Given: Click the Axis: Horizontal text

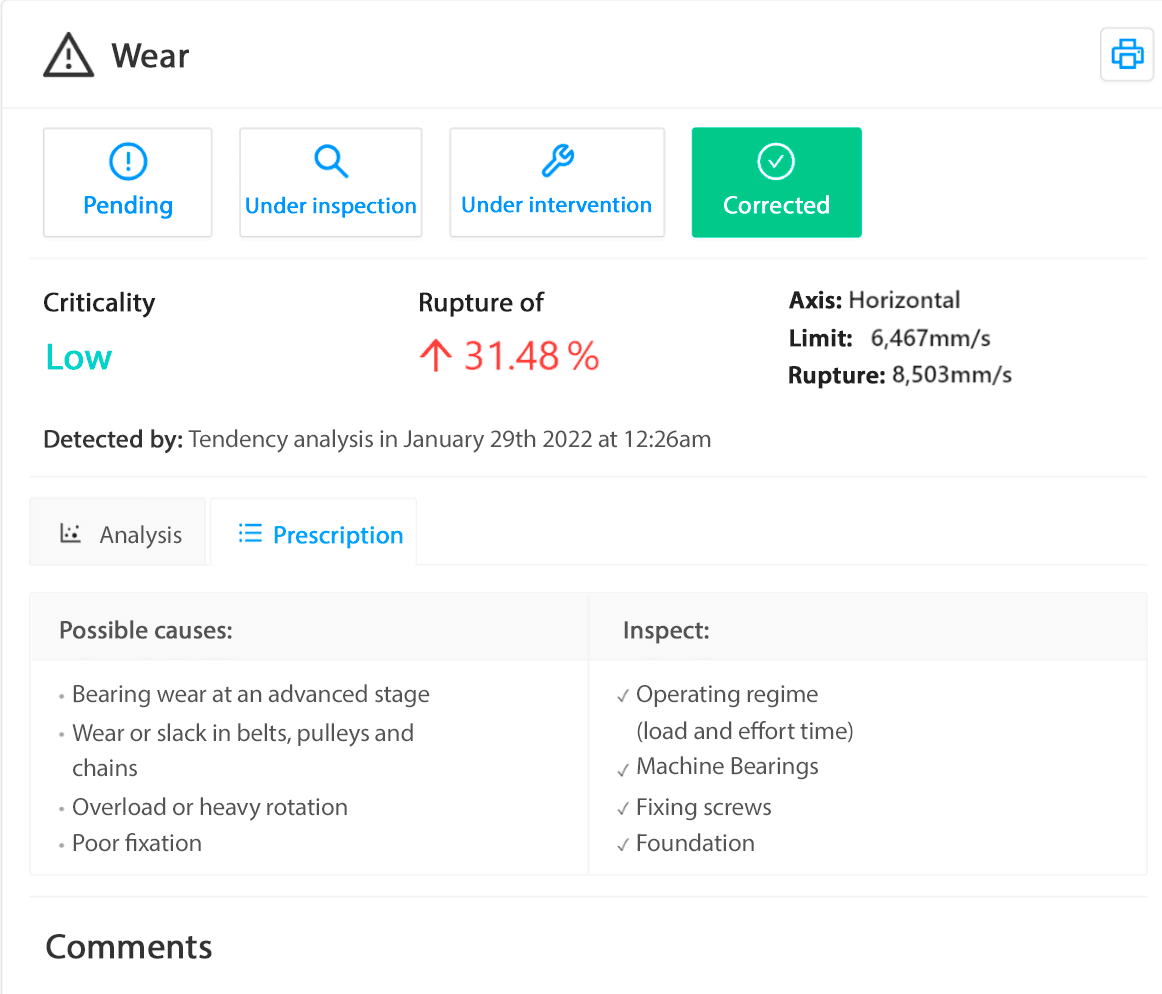Looking at the screenshot, I should point(874,299).
